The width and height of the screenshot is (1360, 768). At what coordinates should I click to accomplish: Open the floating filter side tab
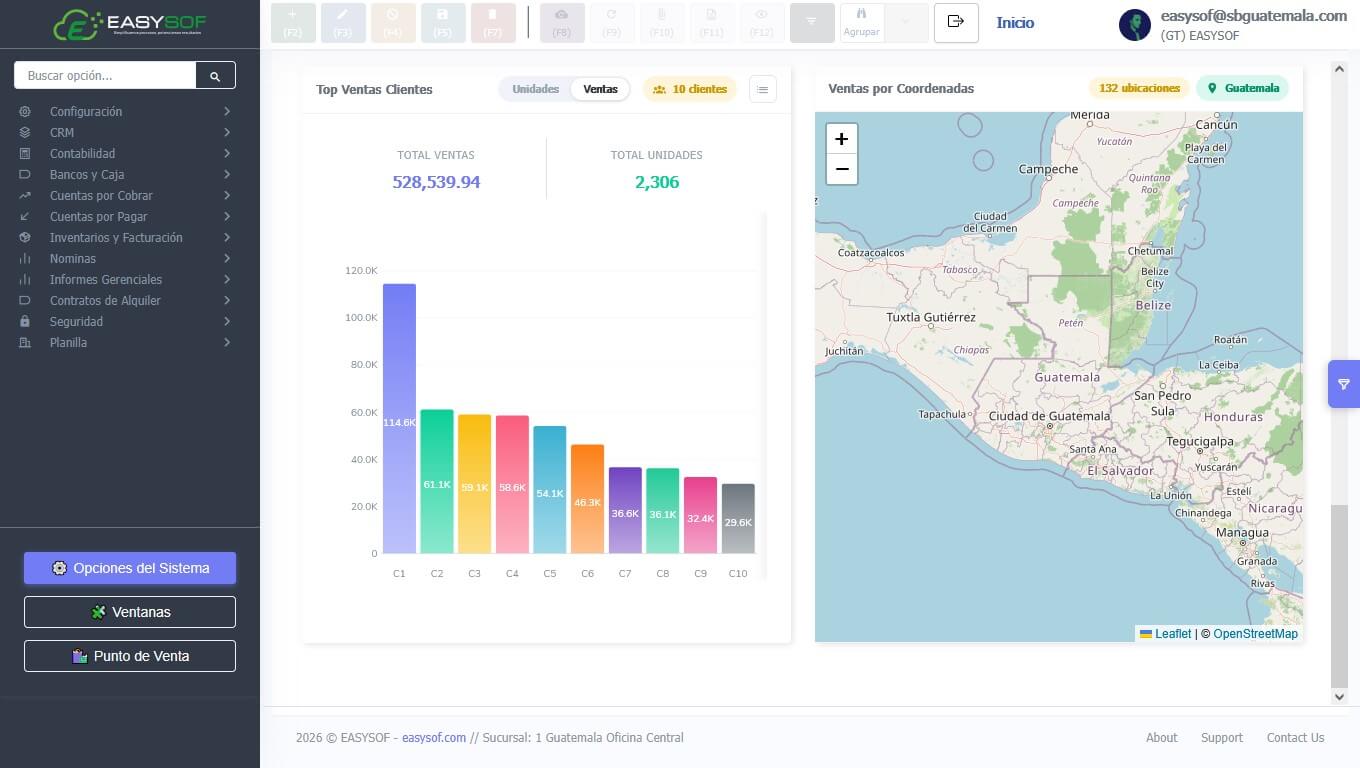point(1343,384)
